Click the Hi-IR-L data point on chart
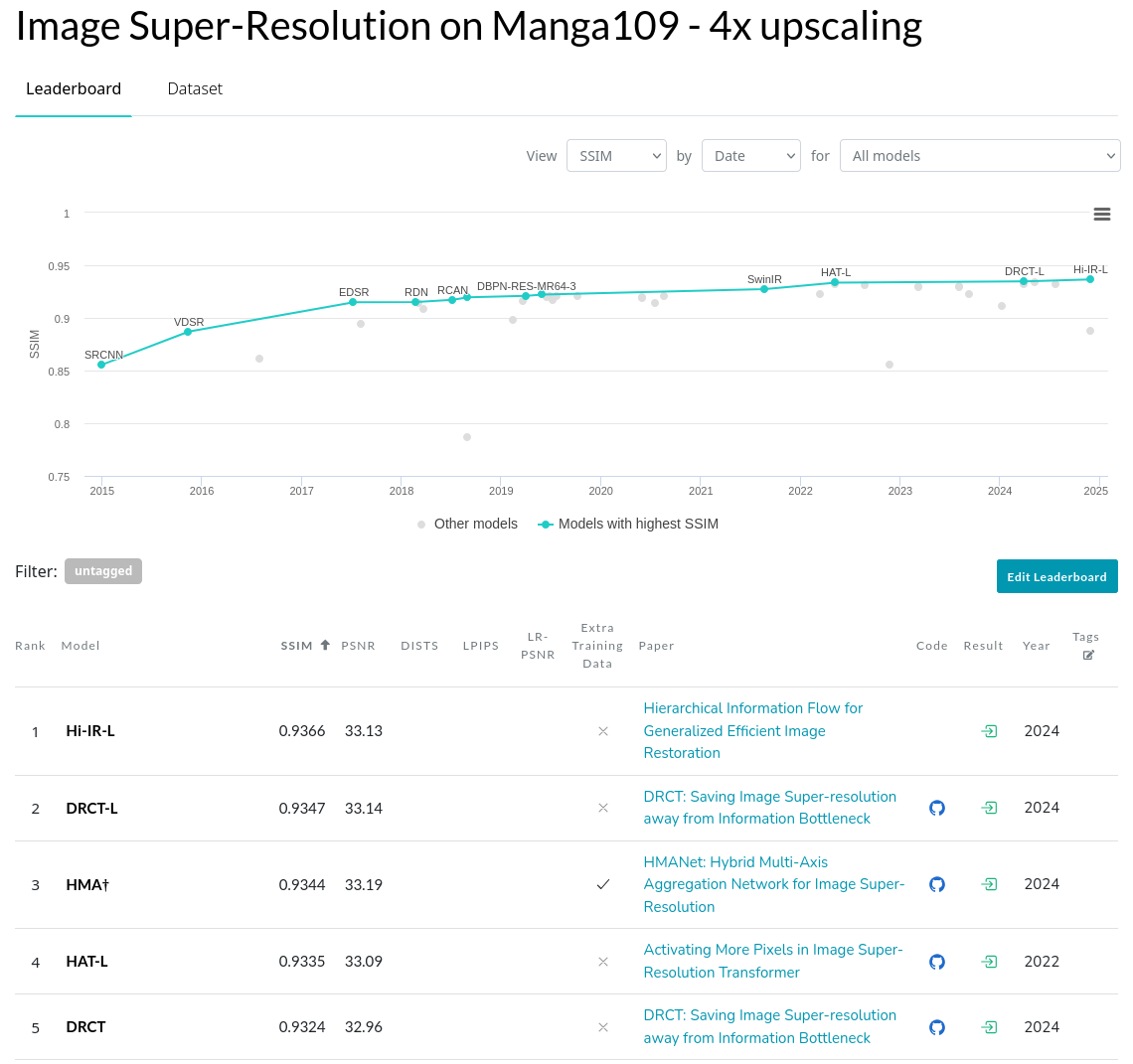Screen dimensions: 1133x1064 1090,279
